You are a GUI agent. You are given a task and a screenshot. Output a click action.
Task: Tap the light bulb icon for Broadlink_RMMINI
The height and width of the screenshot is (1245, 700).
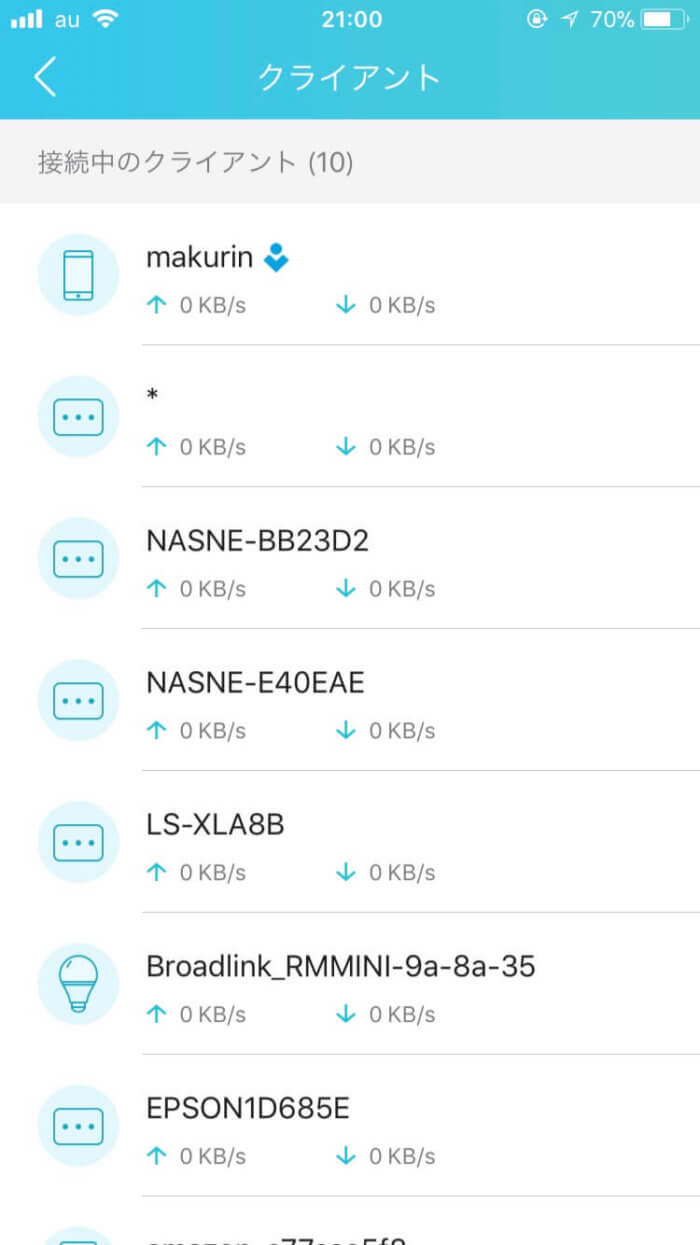(78, 985)
